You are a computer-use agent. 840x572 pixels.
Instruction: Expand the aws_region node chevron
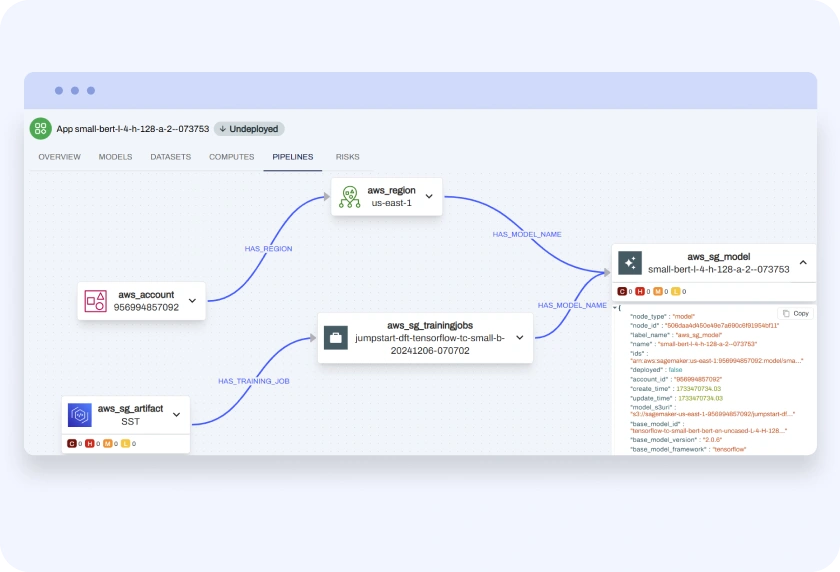point(429,197)
